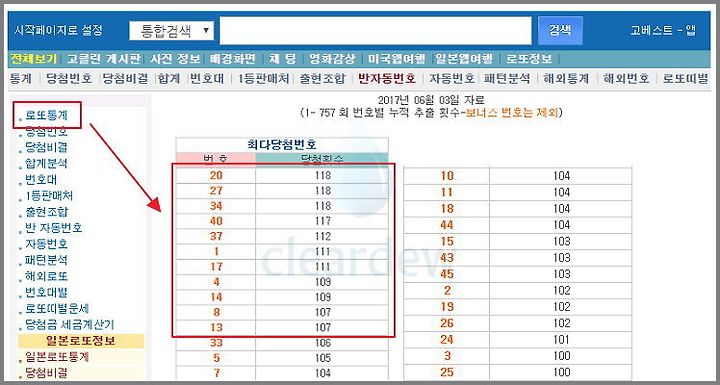Open 당첨금 세금계산기 in the left sidebar
The height and width of the screenshot is (385, 720).
coord(69,325)
